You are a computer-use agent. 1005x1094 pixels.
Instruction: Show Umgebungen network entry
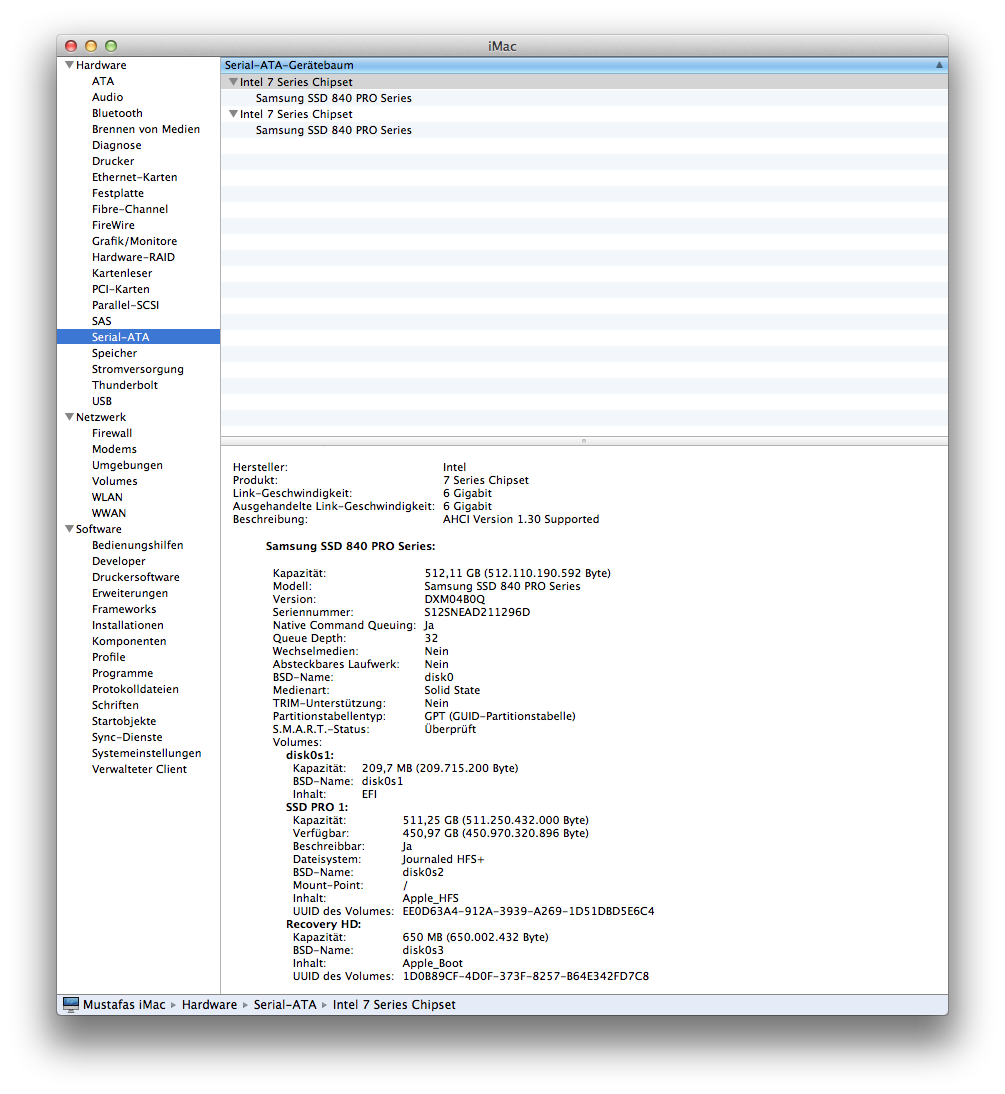[x=127, y=465]
